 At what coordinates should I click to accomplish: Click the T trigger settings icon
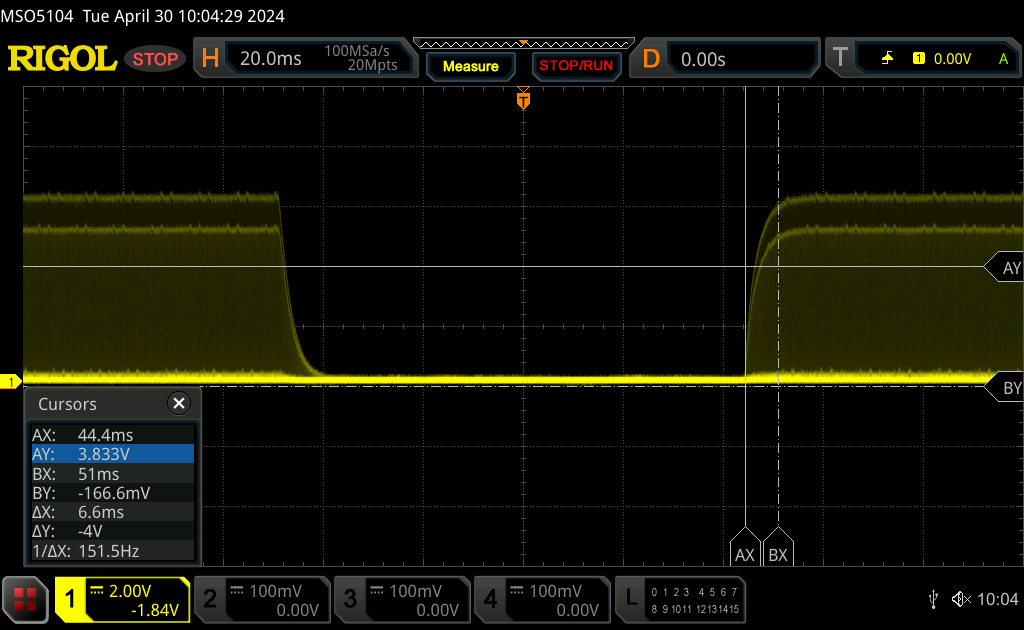pyautogui.click(x=840, y=59)
